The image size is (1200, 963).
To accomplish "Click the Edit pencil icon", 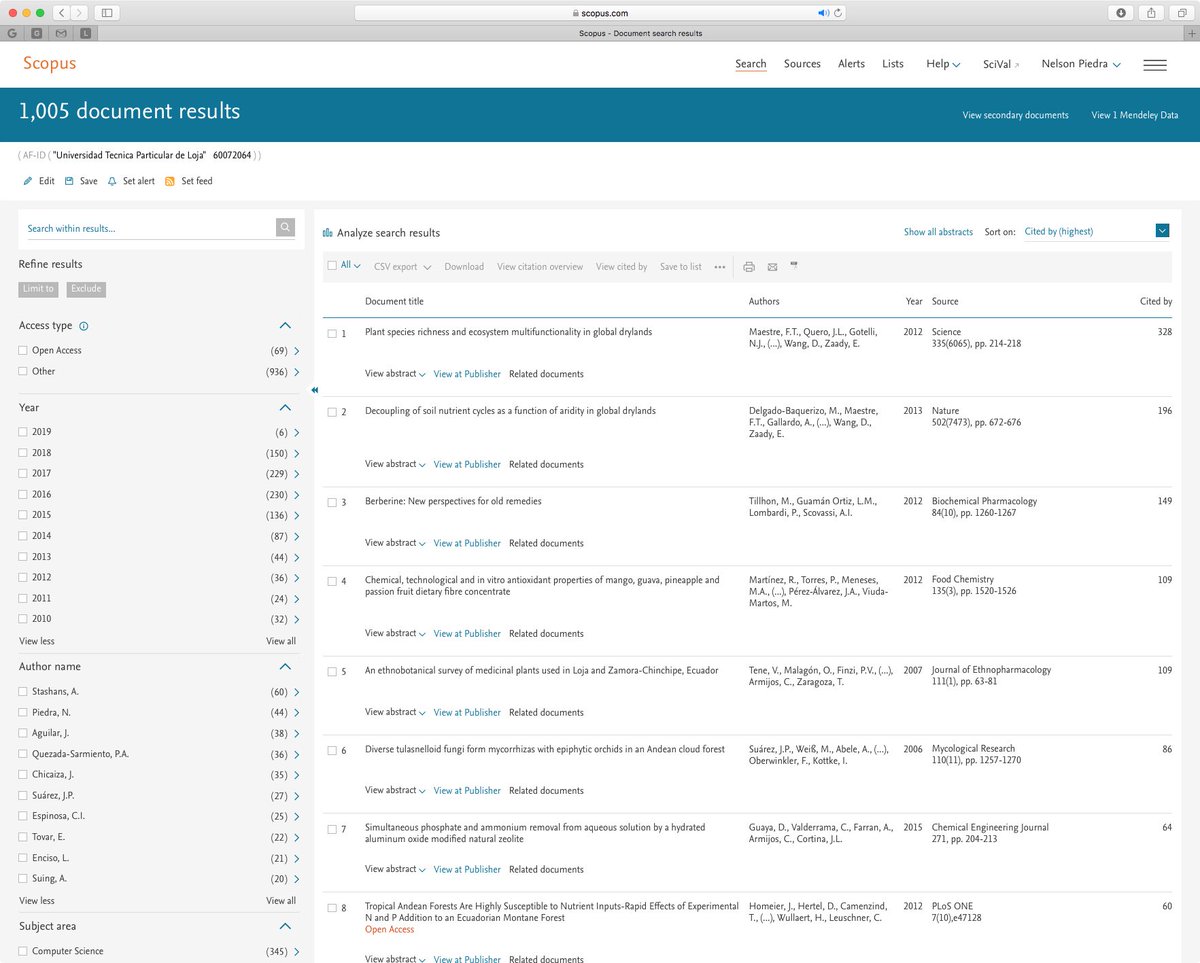I will point(28,181).
